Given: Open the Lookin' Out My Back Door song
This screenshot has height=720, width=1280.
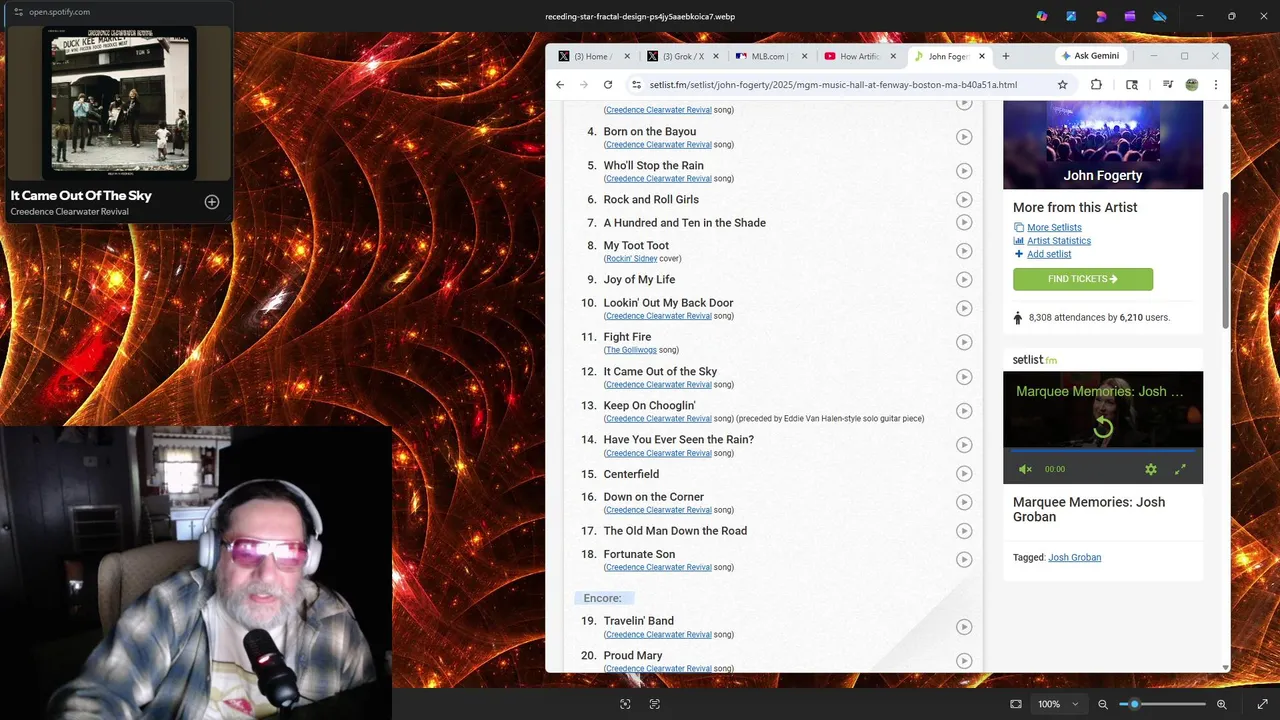Looking at the screenshot, I should click(668, 303).
